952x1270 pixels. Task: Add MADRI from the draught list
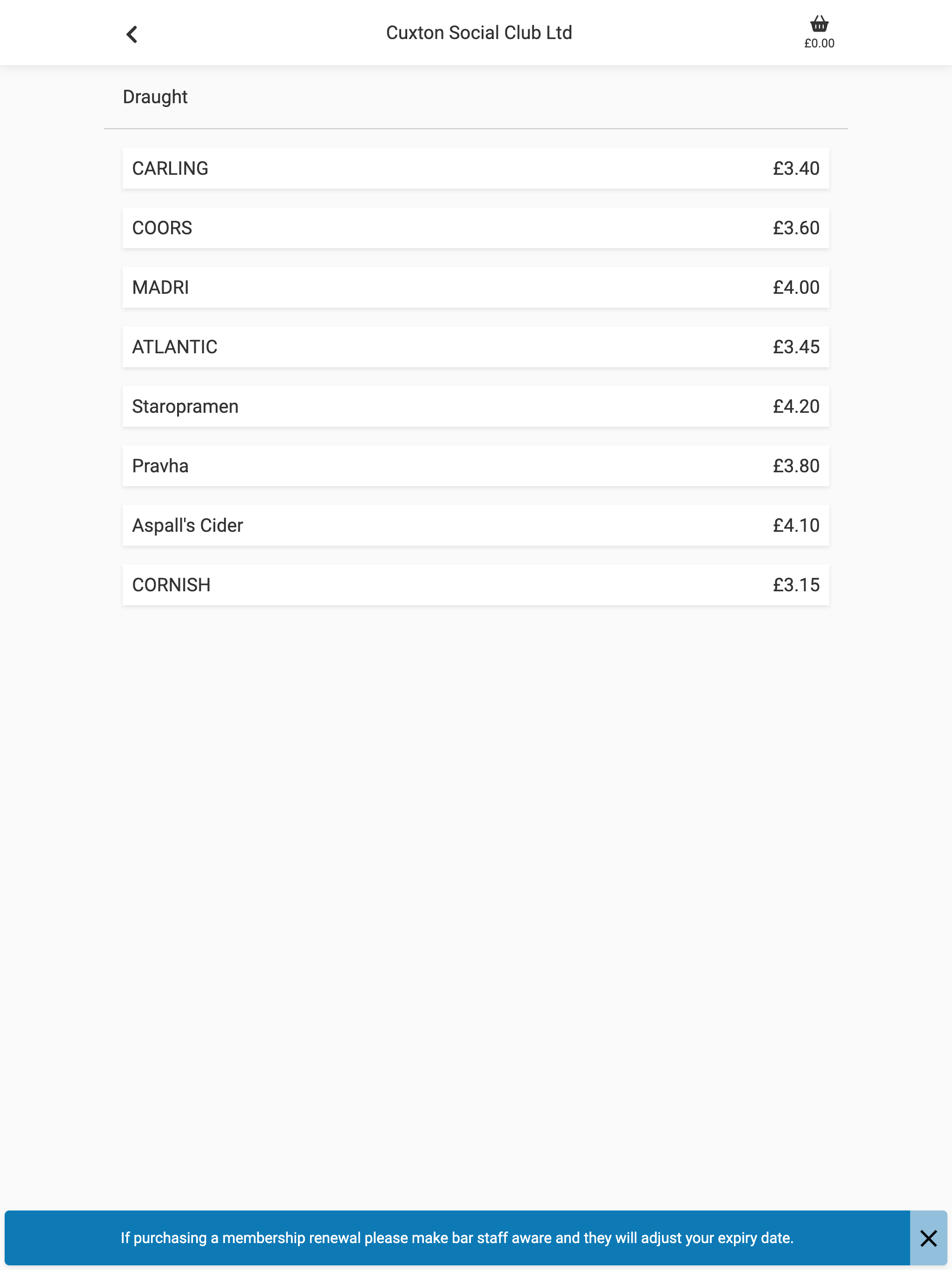[476, 287]
